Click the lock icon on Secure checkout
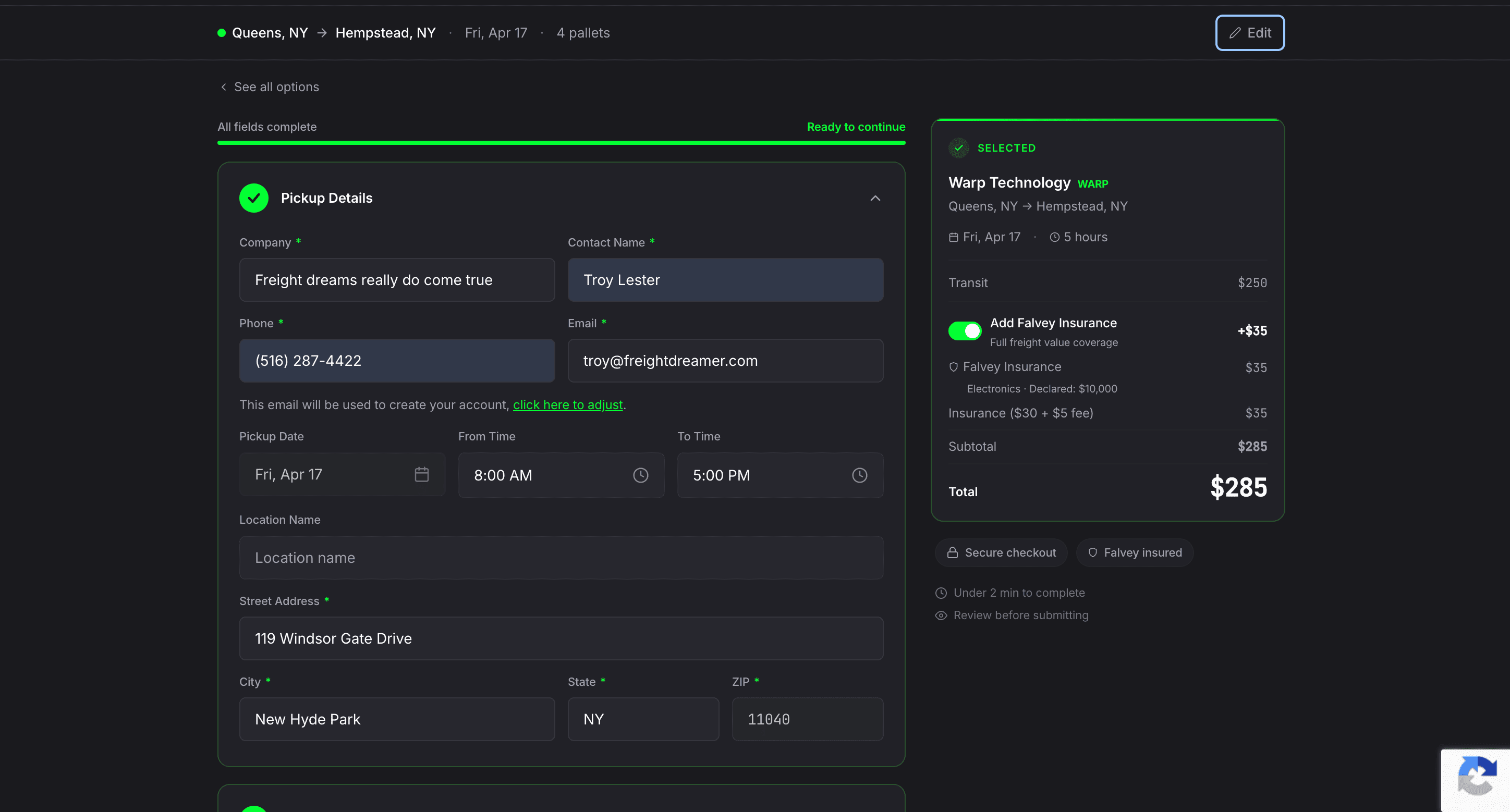 953,552
